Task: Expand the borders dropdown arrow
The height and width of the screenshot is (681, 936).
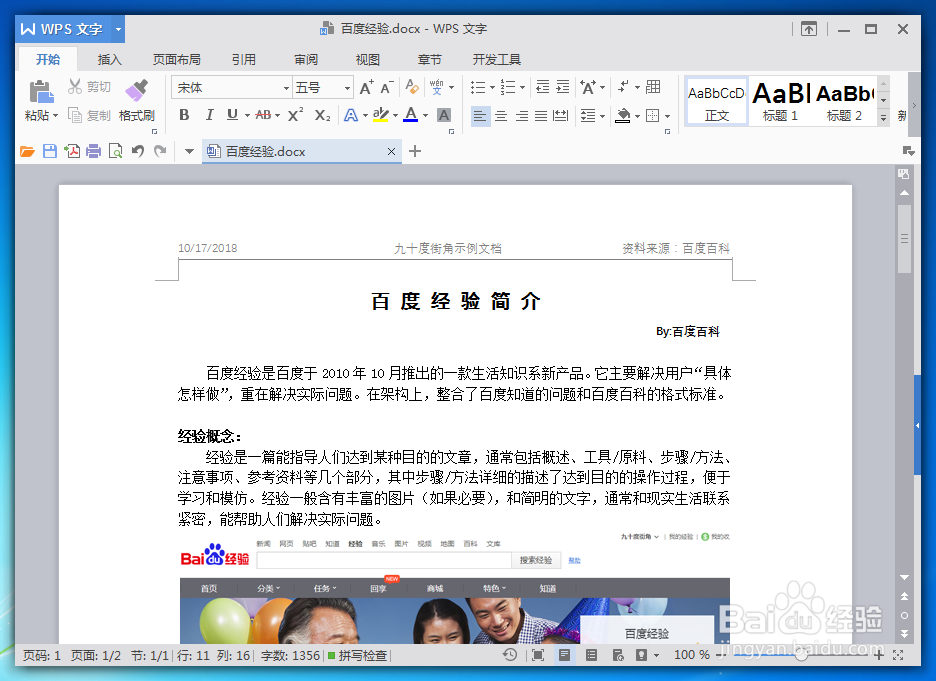Action: pos(667,116)
